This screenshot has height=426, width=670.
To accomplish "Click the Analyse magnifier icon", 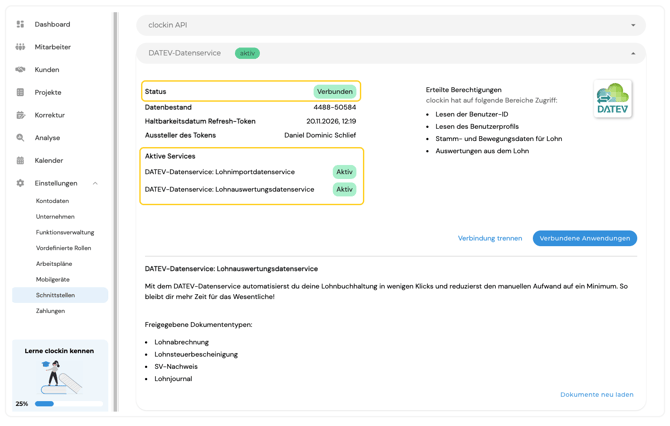I will click(x=20, y=138).
